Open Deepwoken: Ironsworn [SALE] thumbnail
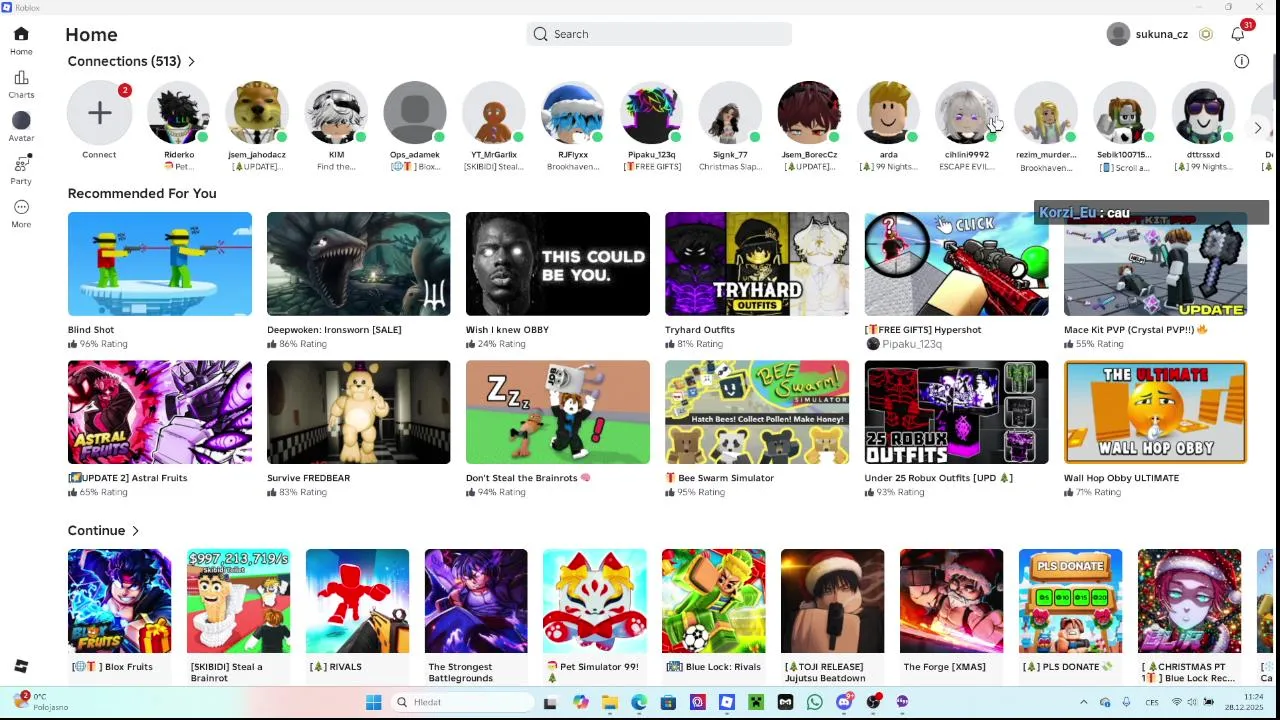1280x720 pixels. click(358, 264)
